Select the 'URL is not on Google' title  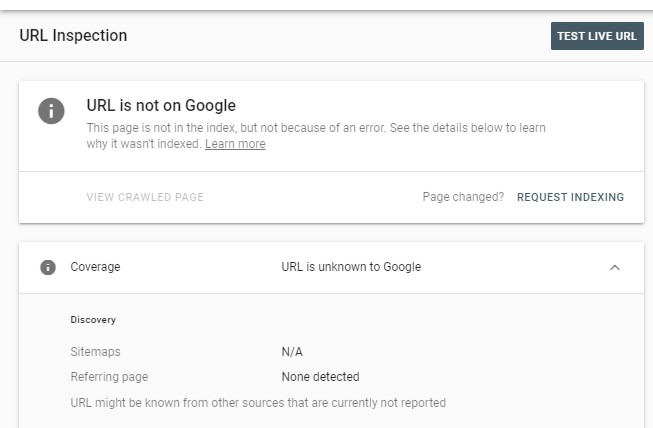pyautogui.click(x=161, y=105)
